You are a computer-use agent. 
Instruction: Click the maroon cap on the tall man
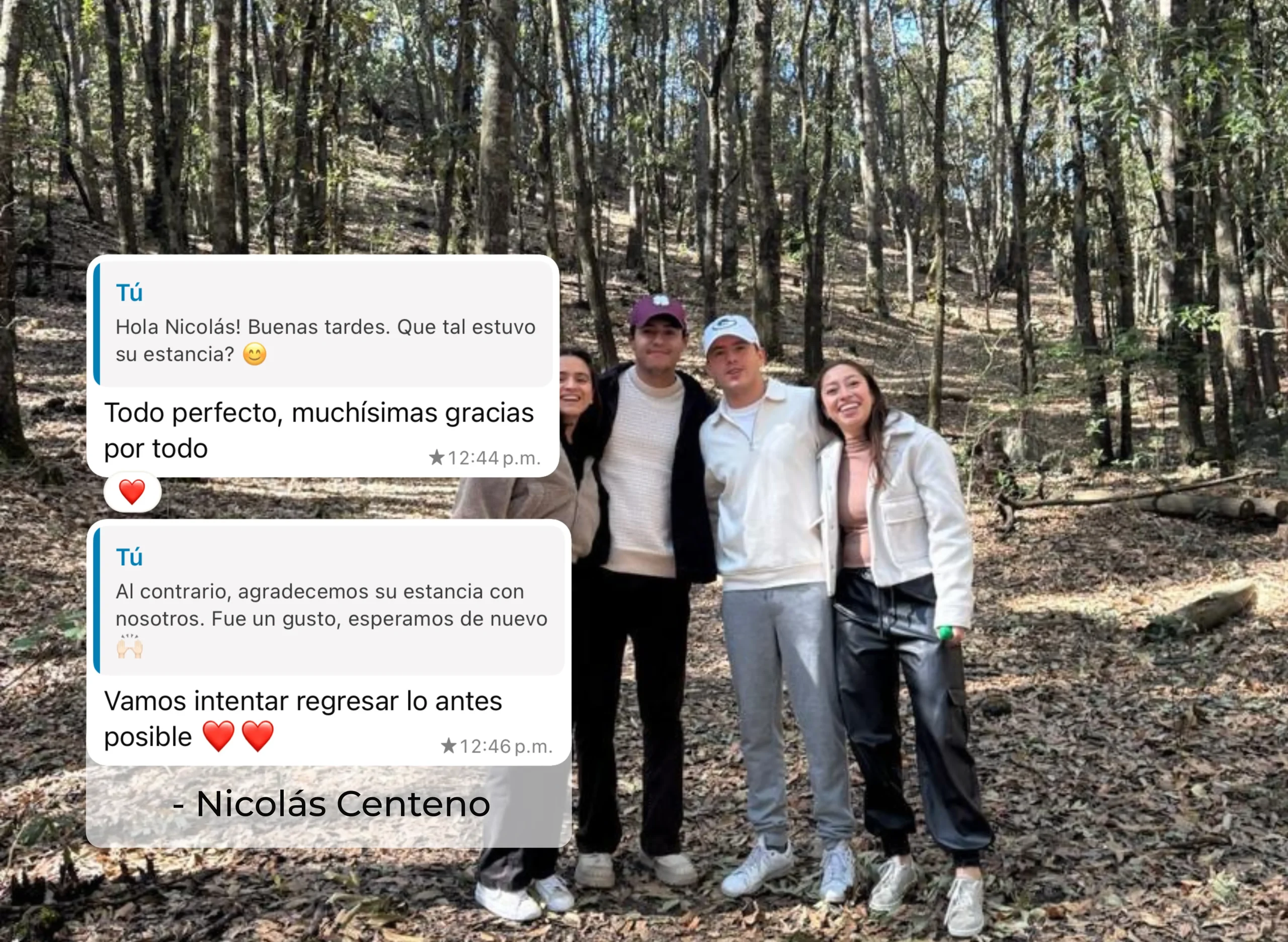[658, 312]
